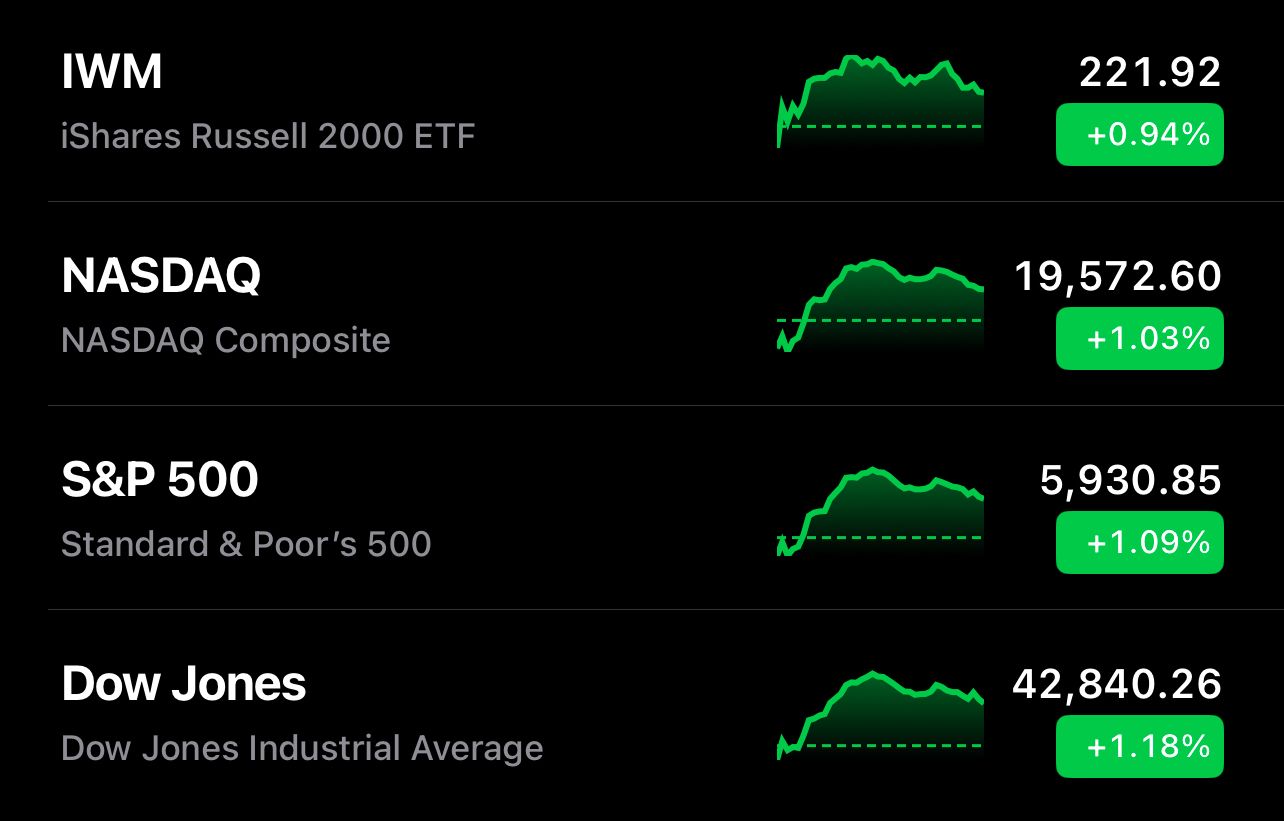The image size is (1284, 821).
Task: Click the Dow Jones price 42,840.26
Action: click(1117, 685)
